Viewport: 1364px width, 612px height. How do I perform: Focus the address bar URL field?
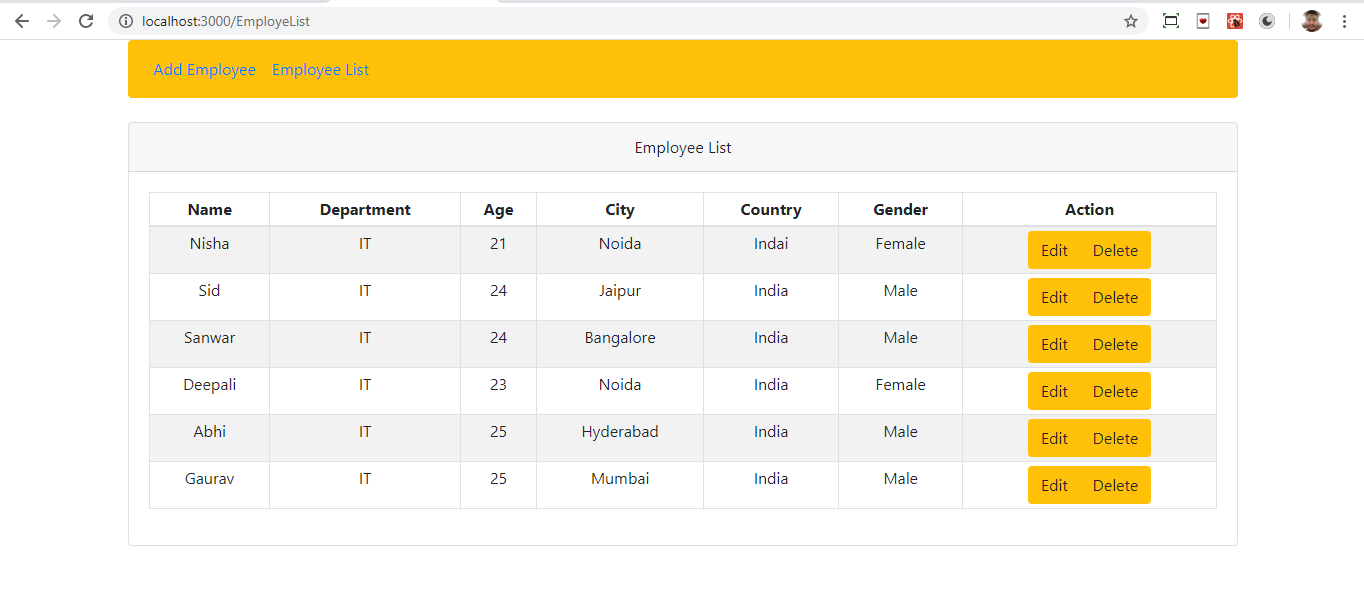[x=600, y=21]
